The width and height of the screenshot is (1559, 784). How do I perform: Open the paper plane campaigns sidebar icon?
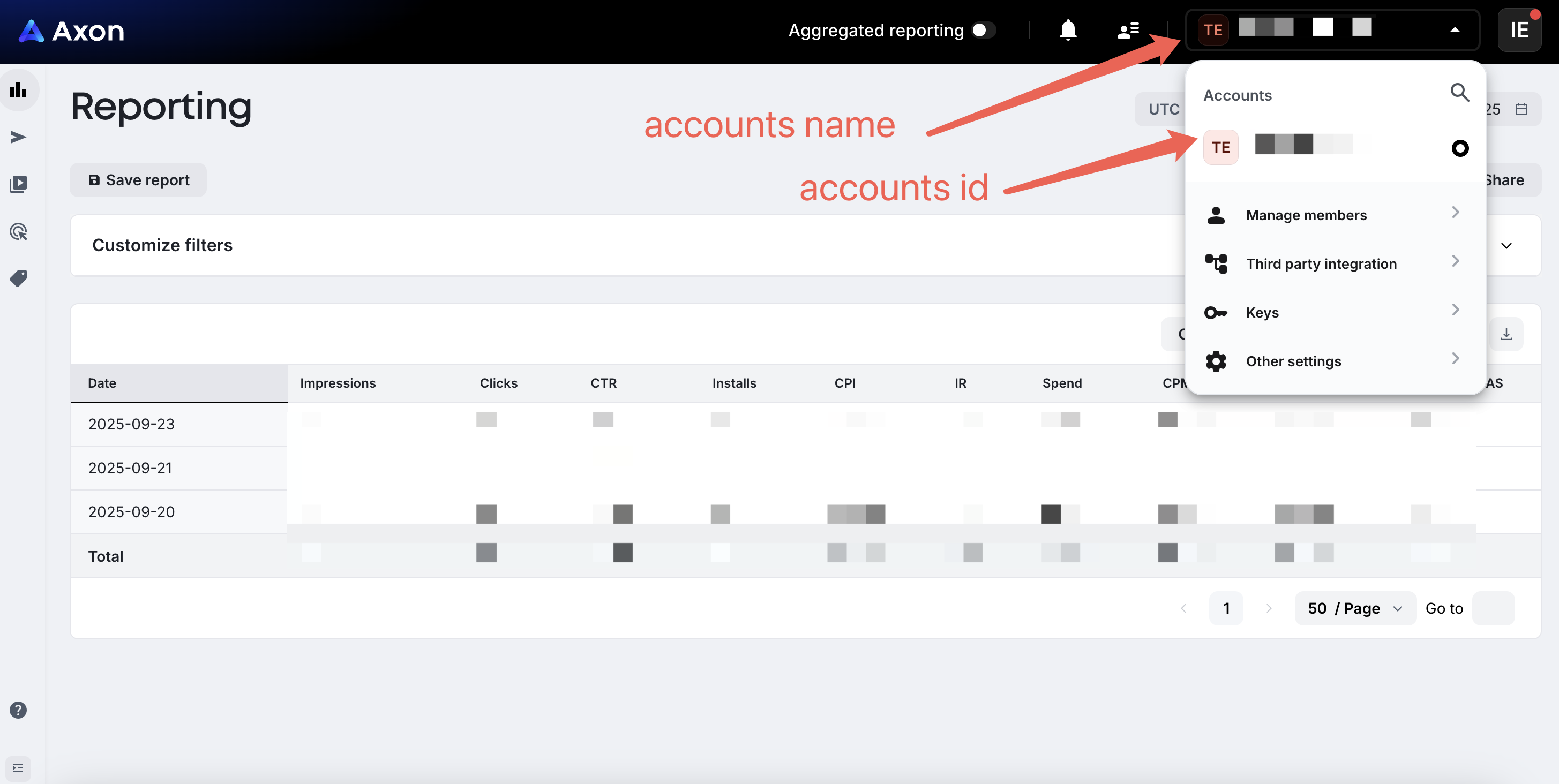click(x=19, y=137)
